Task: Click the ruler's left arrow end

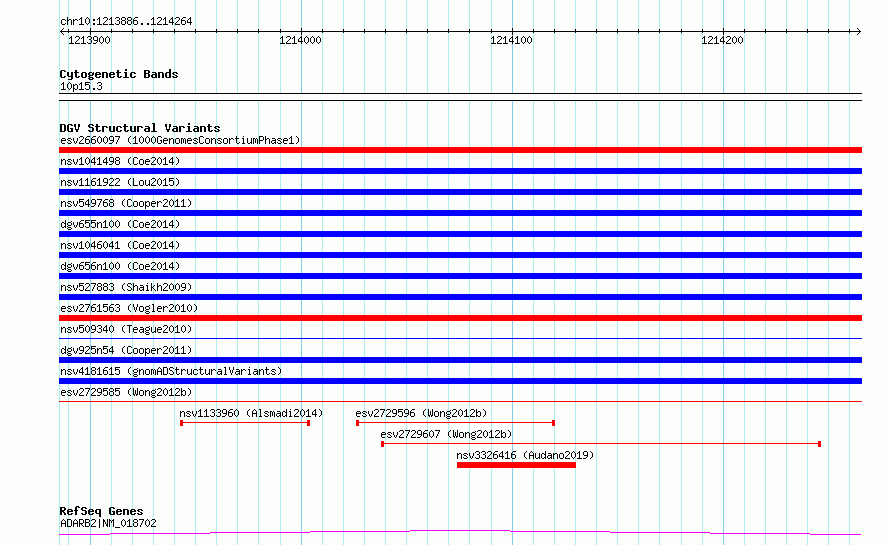Action: [x=62, y=31]
